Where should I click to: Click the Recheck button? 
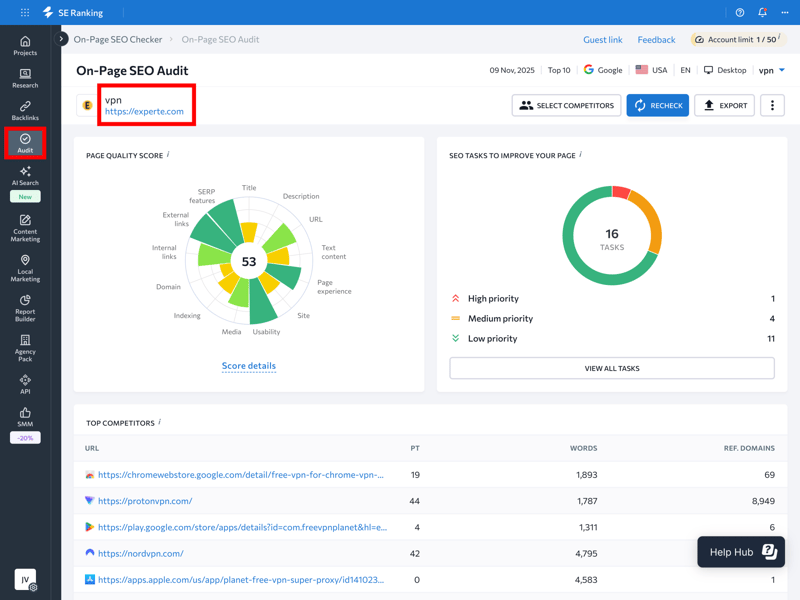click(657, 105)
